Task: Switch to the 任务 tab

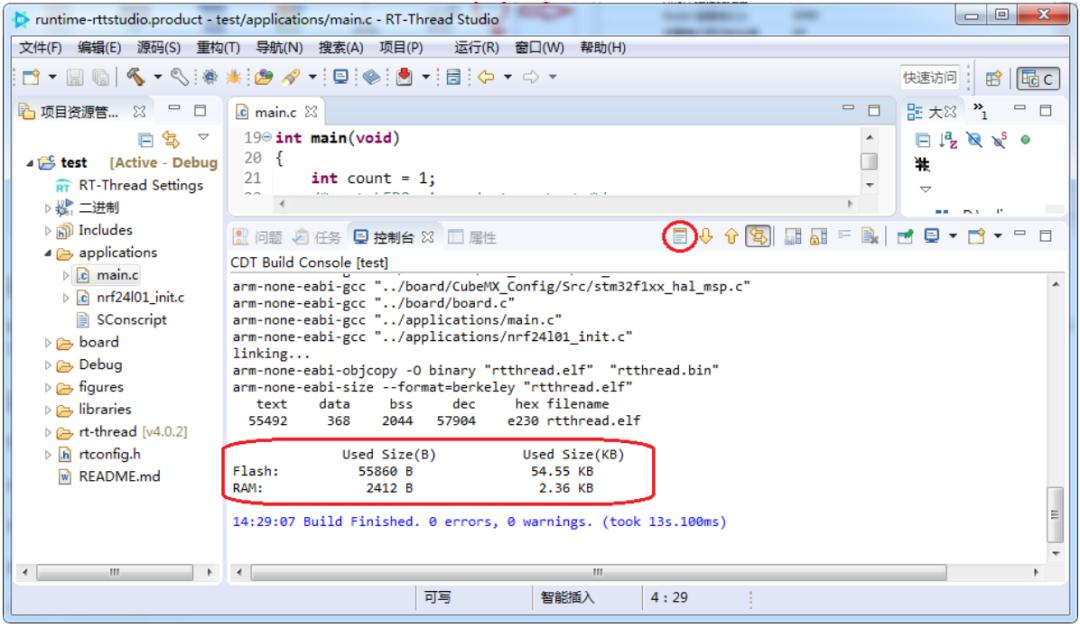Action: (317, 238)
